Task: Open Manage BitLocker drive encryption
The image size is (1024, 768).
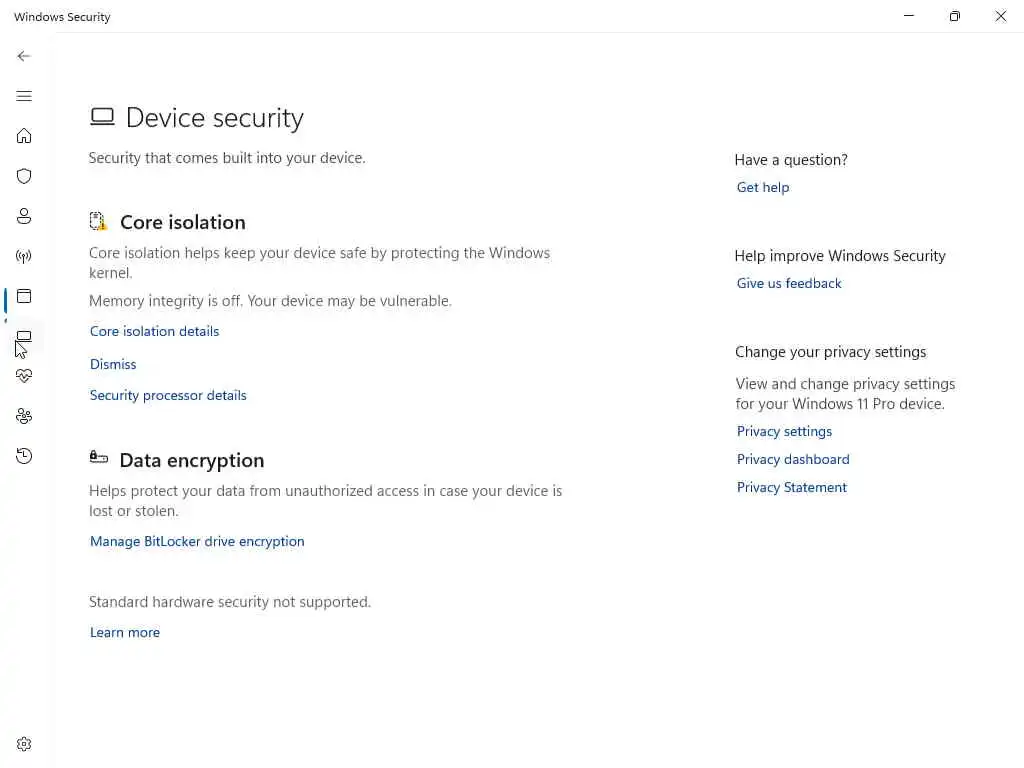Action: [x=197, y=541]
